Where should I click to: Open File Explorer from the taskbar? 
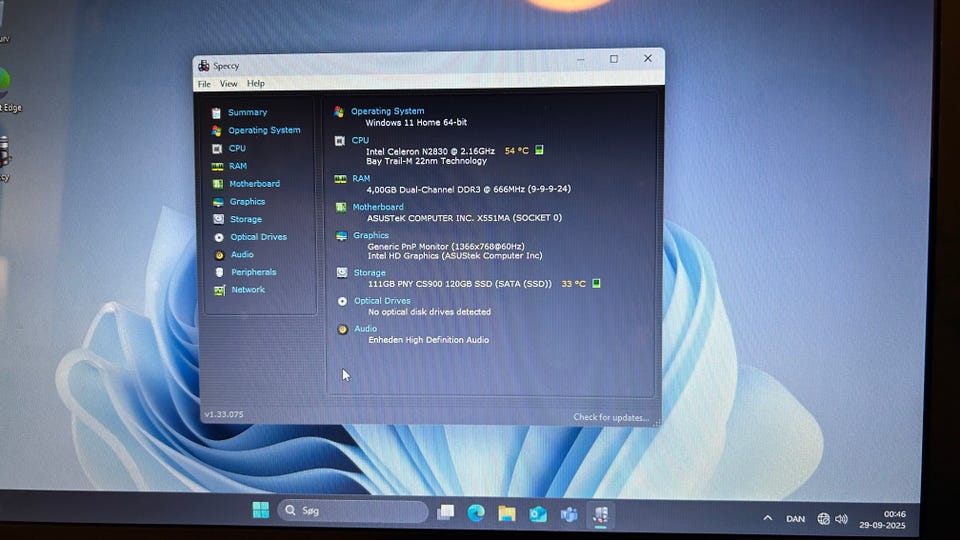click(506, 514)
